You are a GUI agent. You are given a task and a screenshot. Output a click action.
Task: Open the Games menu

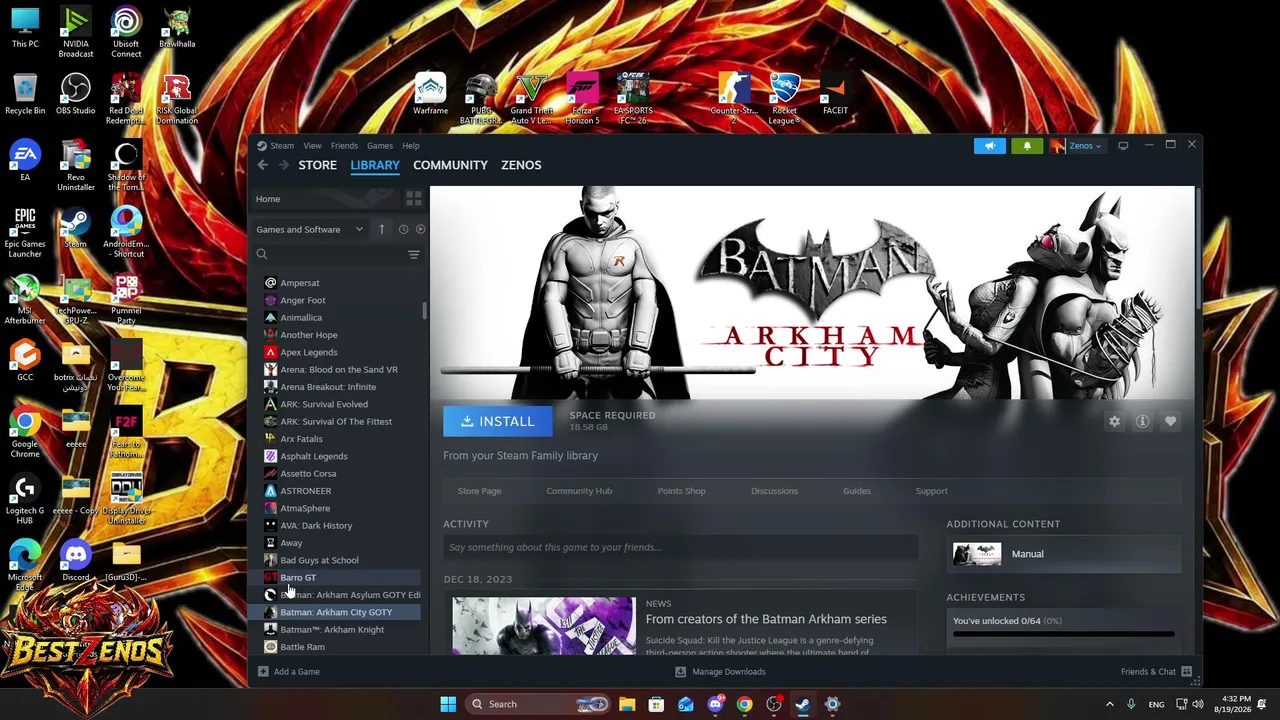380,146
